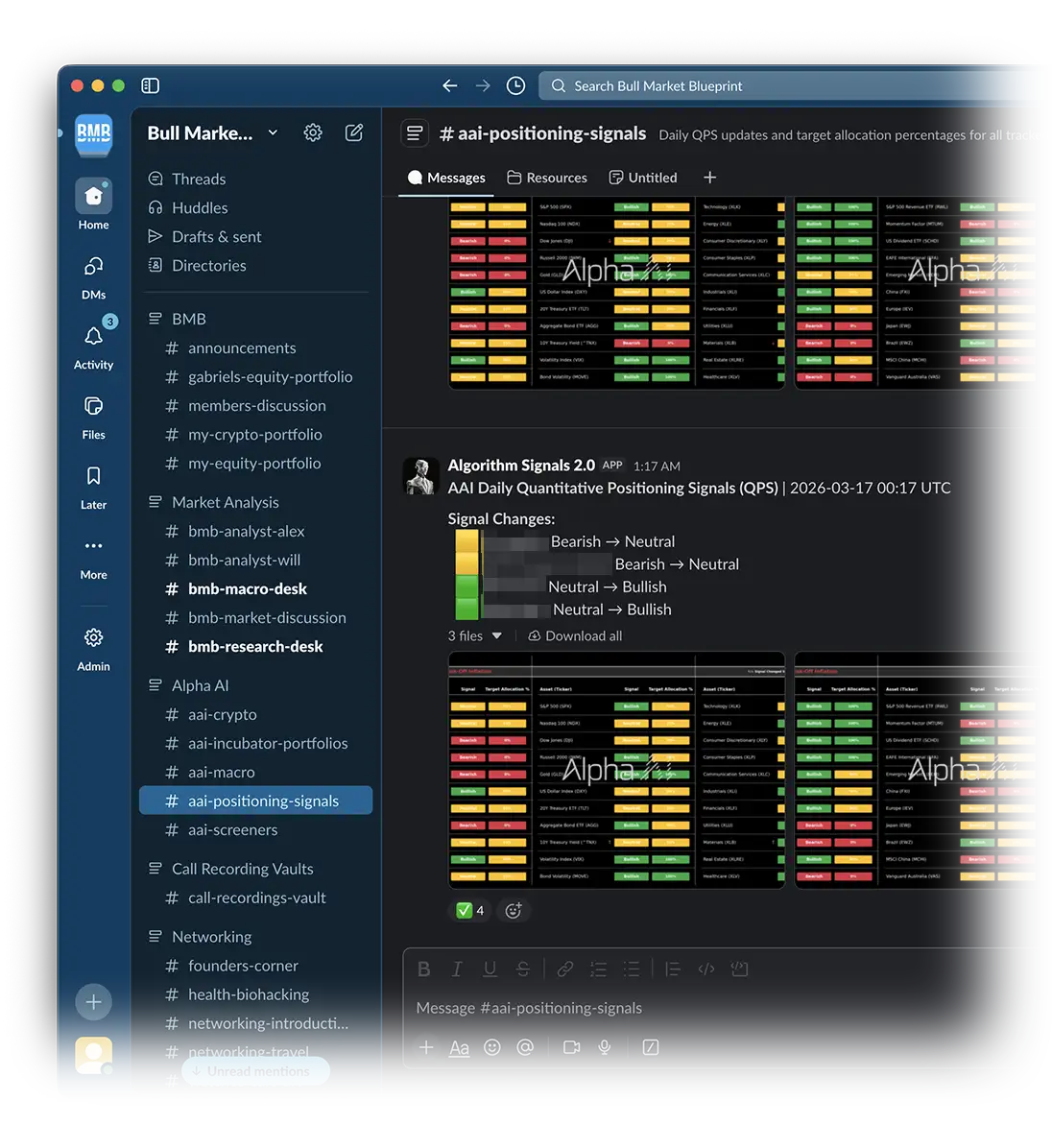
Task: Compose a new message with pencil icon
Action: point(354,132)
